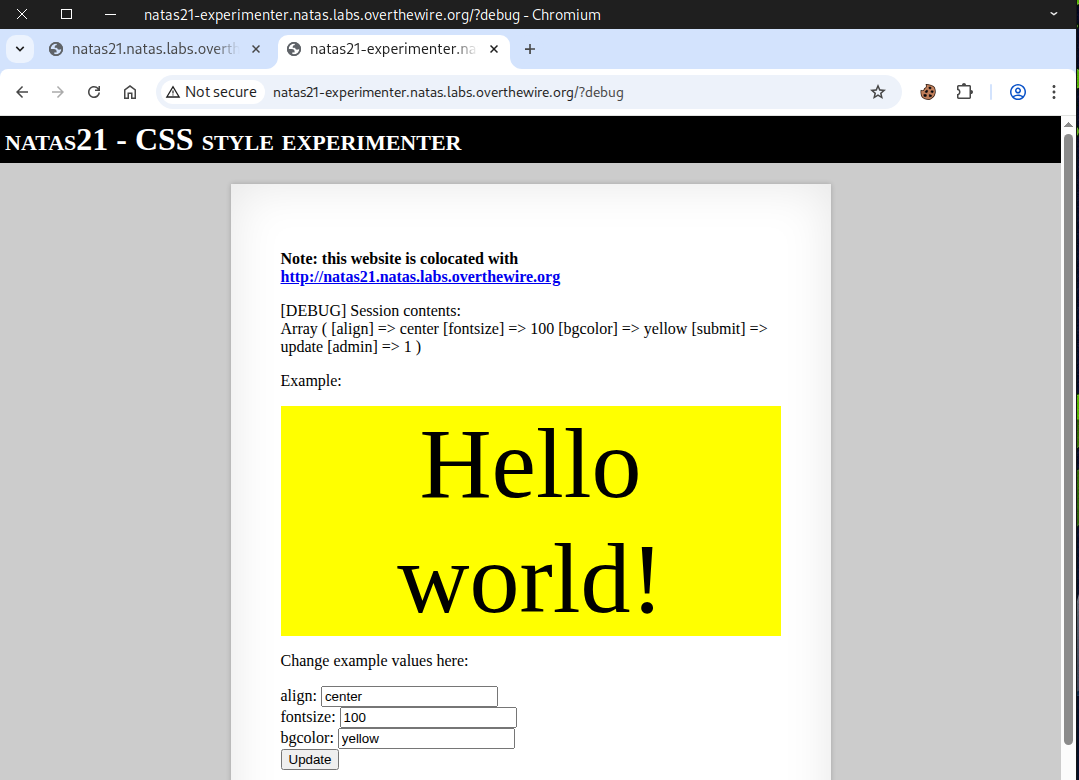Expand the tab search dropdown arrow
The height and width of the screenshot is (780, 1079).
point(19,49)
